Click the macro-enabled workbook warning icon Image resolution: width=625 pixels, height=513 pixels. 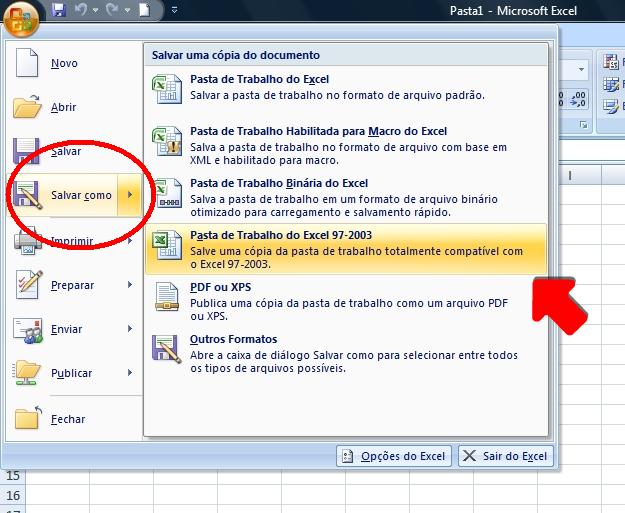(167, 140)
